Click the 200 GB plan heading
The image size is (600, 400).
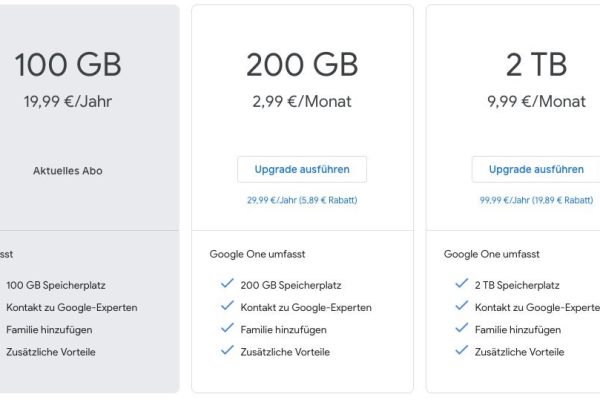tap(302, 65)
